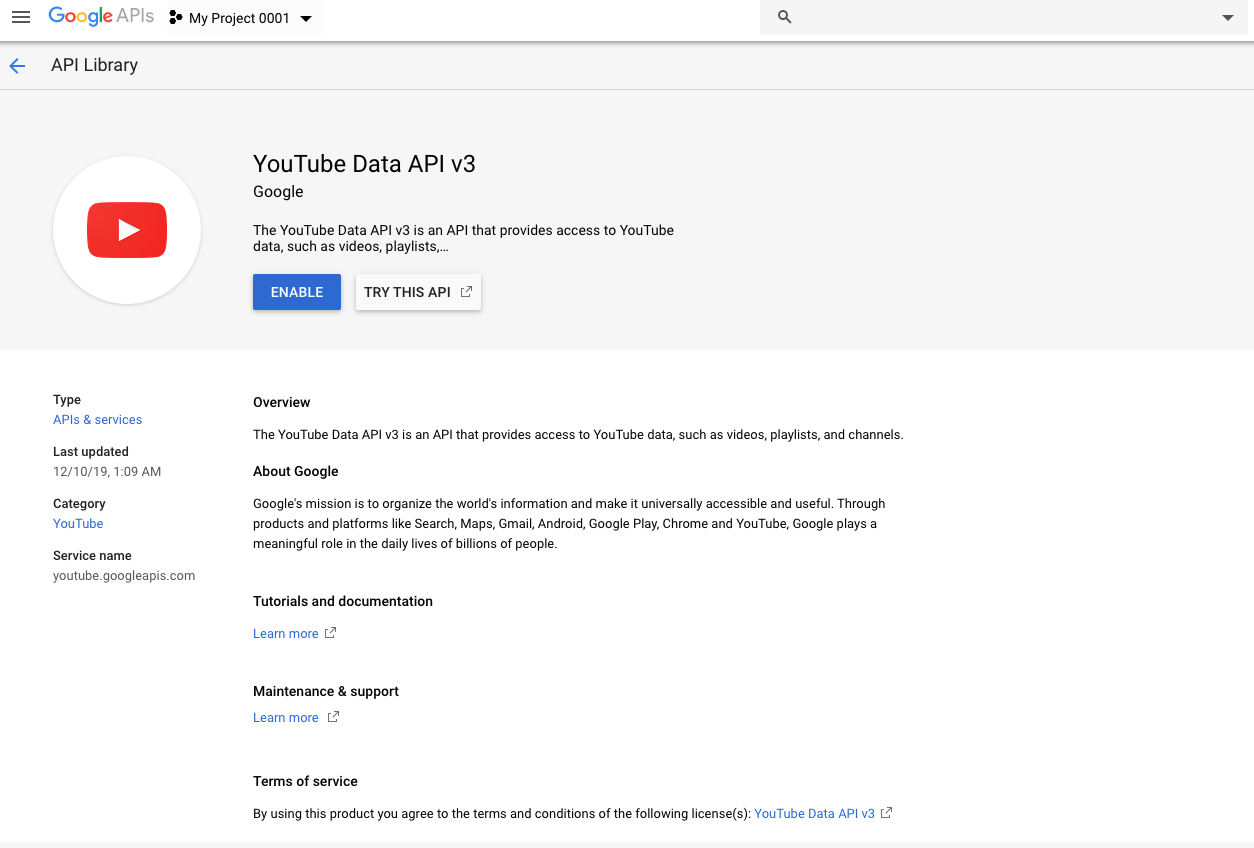Expand the search bar dropdown arrow
This screenshot has height=848, width=1254.
pos(1228,18)
